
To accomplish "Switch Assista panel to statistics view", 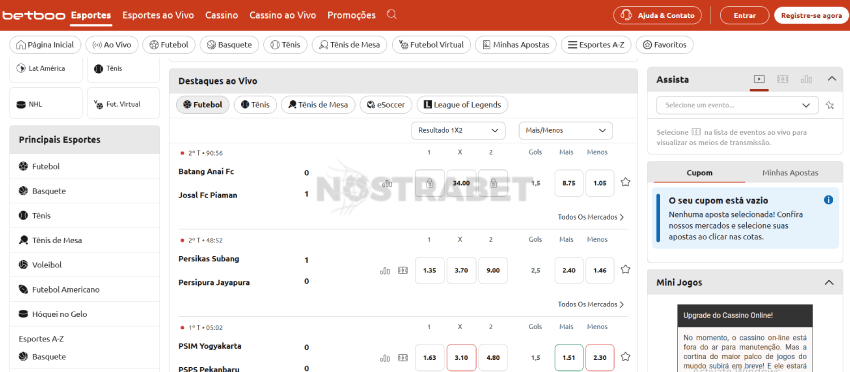I will (806, 79).
